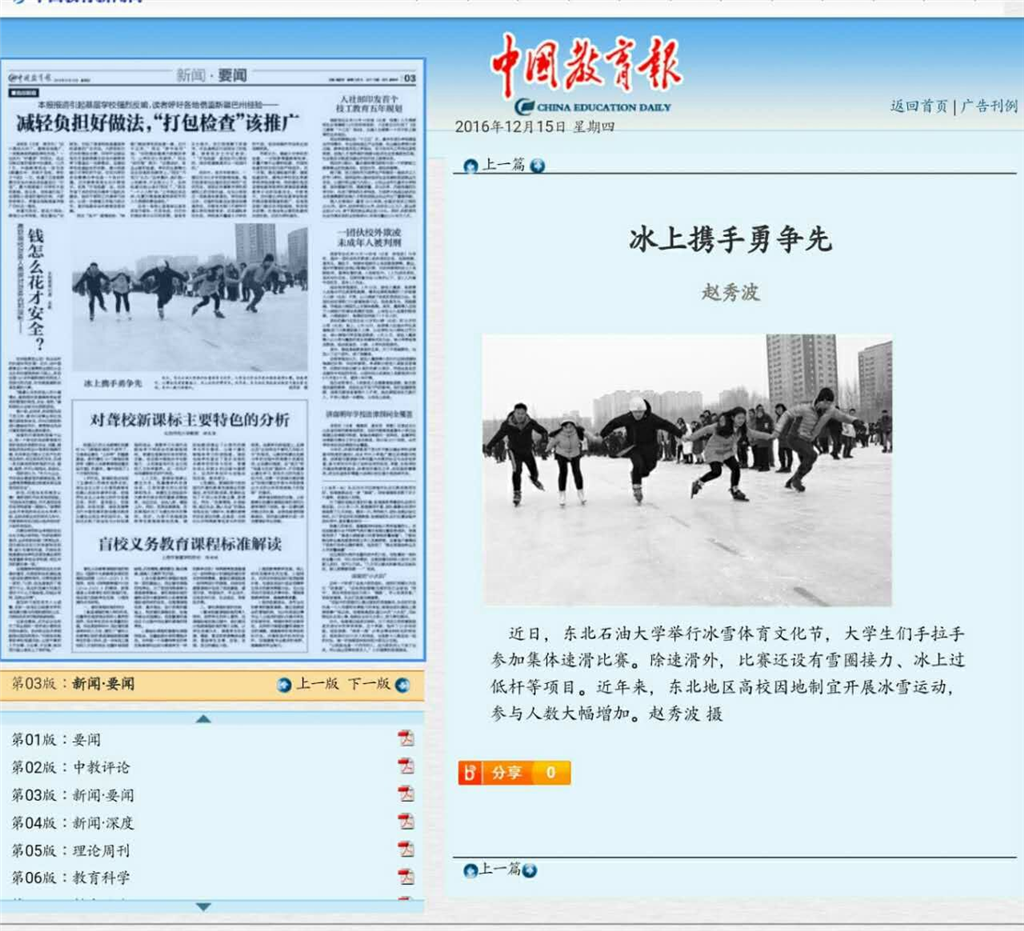The image size is (1024, 931).
Task: Click the up arrow icon before top 上一篇
Action: pyautogui.click(x=470, y=166)
